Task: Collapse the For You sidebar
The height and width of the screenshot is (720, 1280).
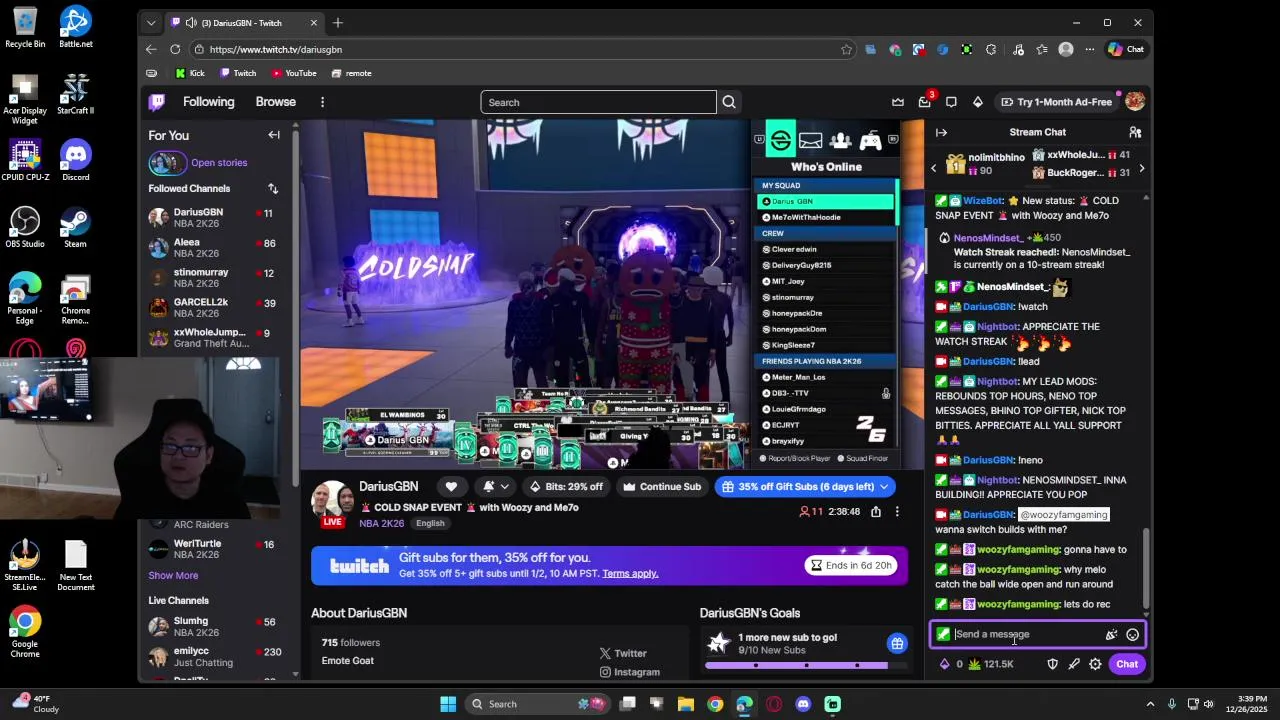Action: tap(274, 135)
